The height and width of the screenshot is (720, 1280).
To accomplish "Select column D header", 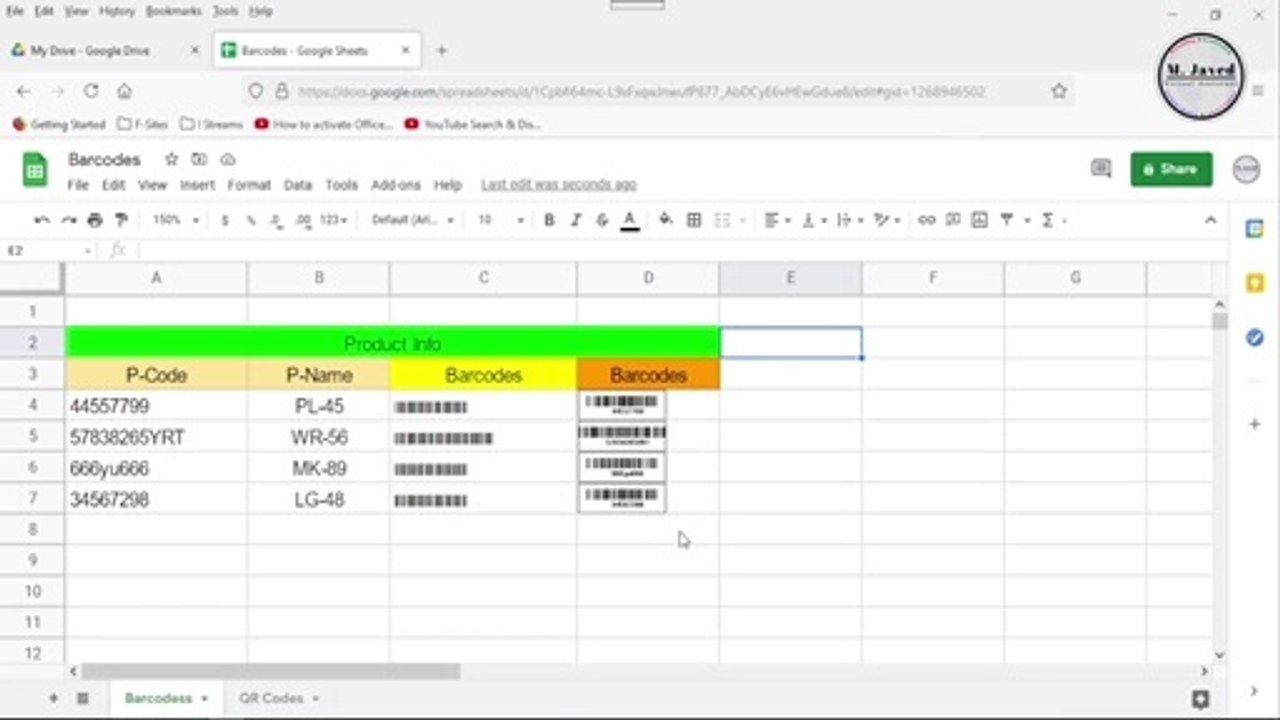I will coord(648,277).
